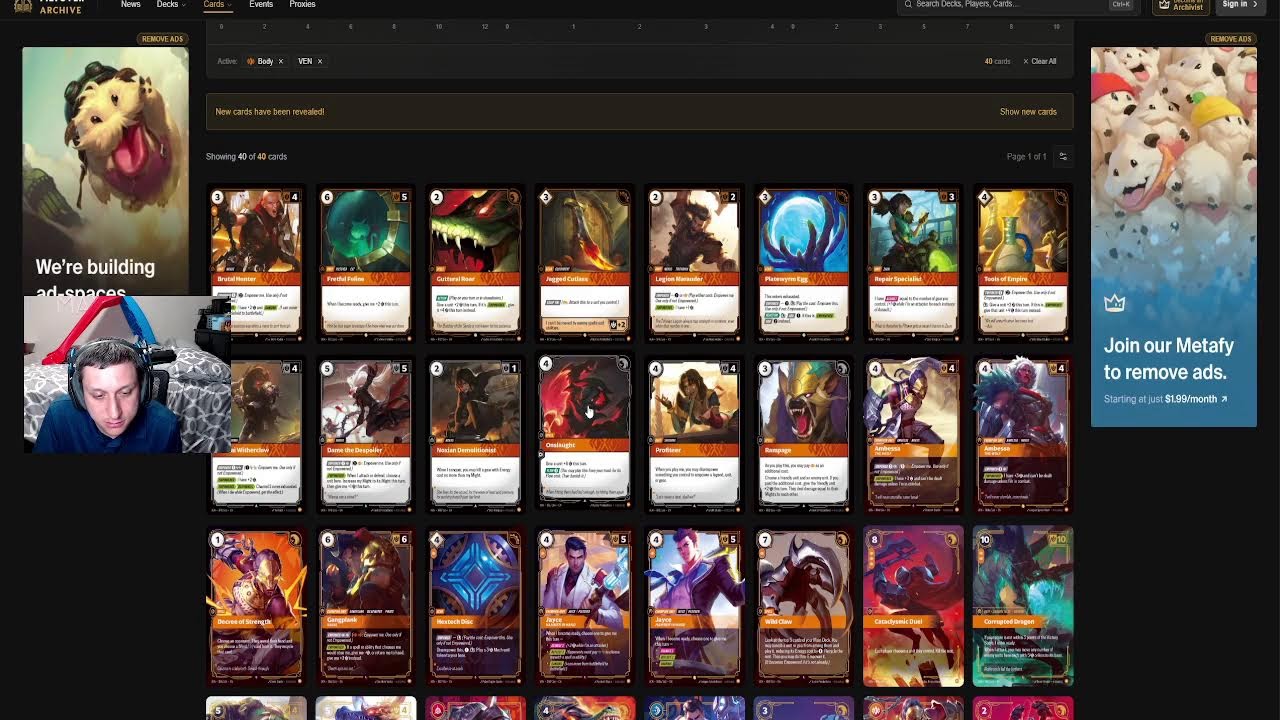This screenshot has height=720, width=1280.
Task: Open the Platewyrm Egg card
Action: tap(803, 265)
